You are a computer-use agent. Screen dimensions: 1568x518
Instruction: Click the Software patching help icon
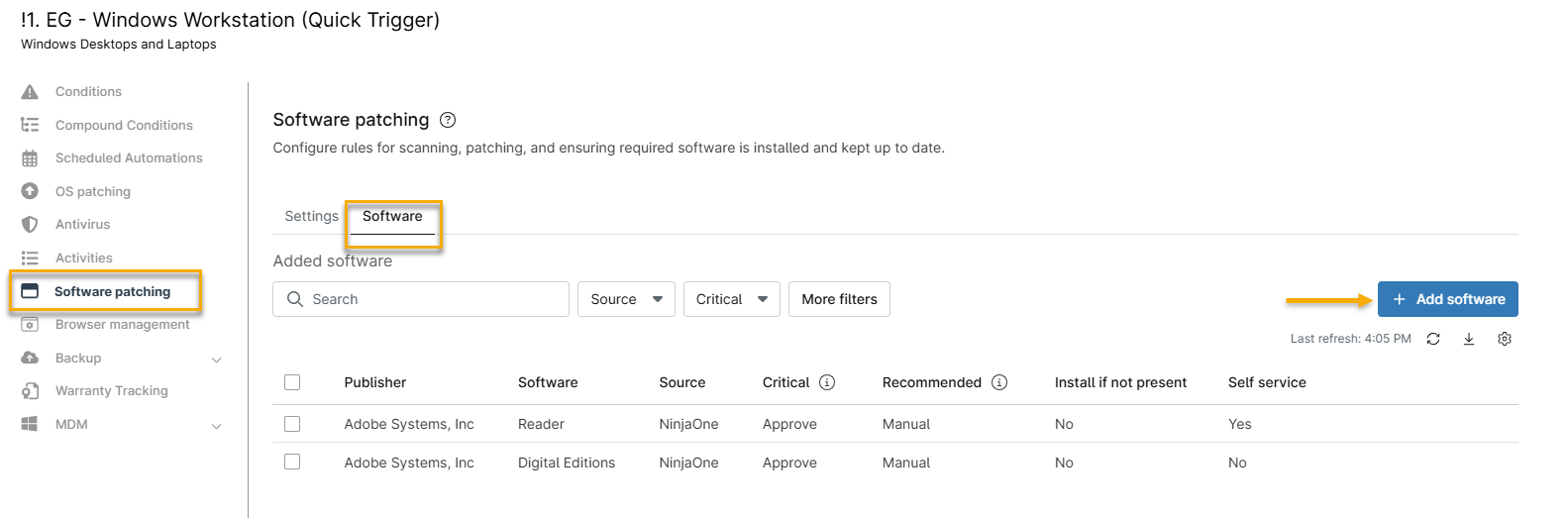[x=448, y=120]
